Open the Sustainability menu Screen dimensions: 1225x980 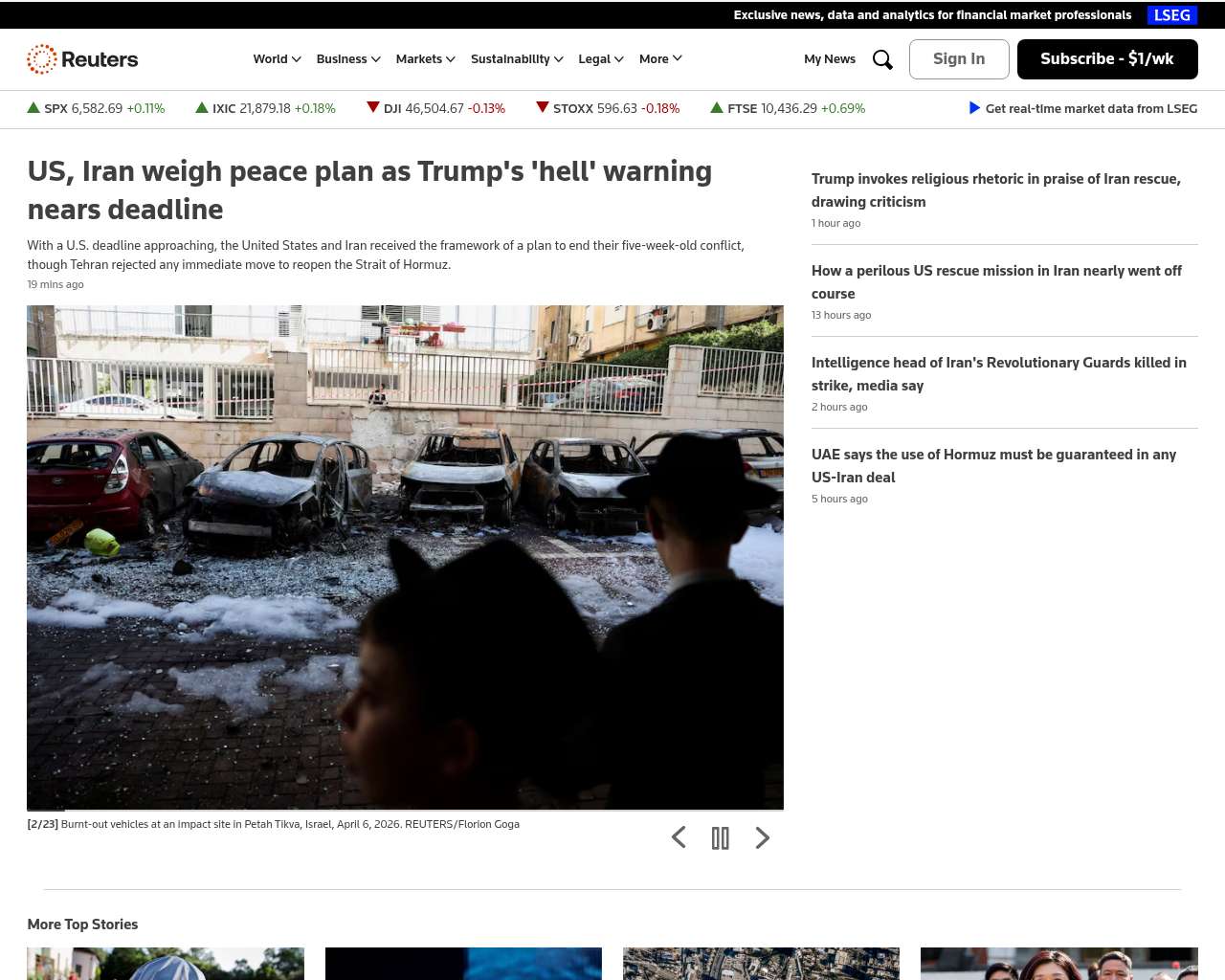(517, 59)
